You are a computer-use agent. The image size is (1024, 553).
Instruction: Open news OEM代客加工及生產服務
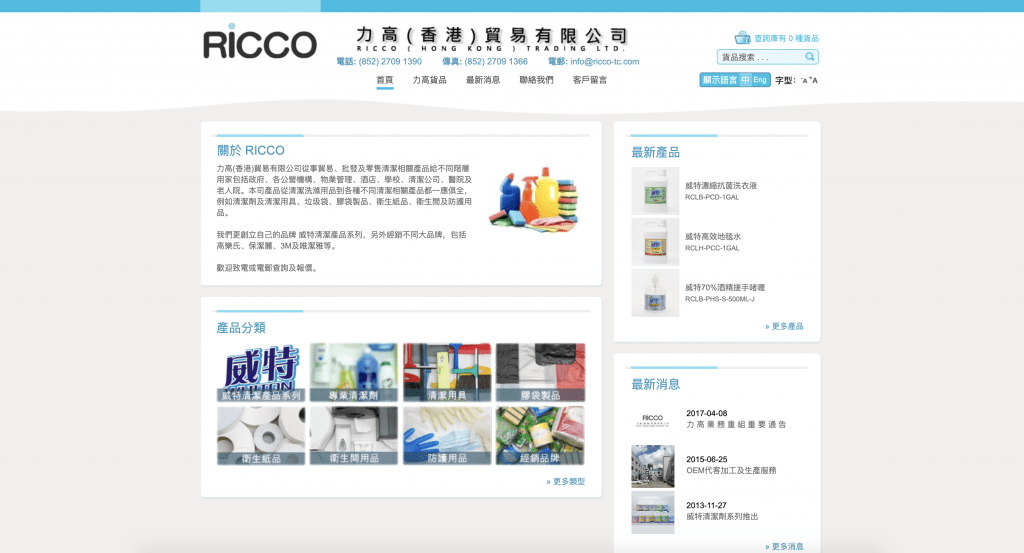(731, 471)
